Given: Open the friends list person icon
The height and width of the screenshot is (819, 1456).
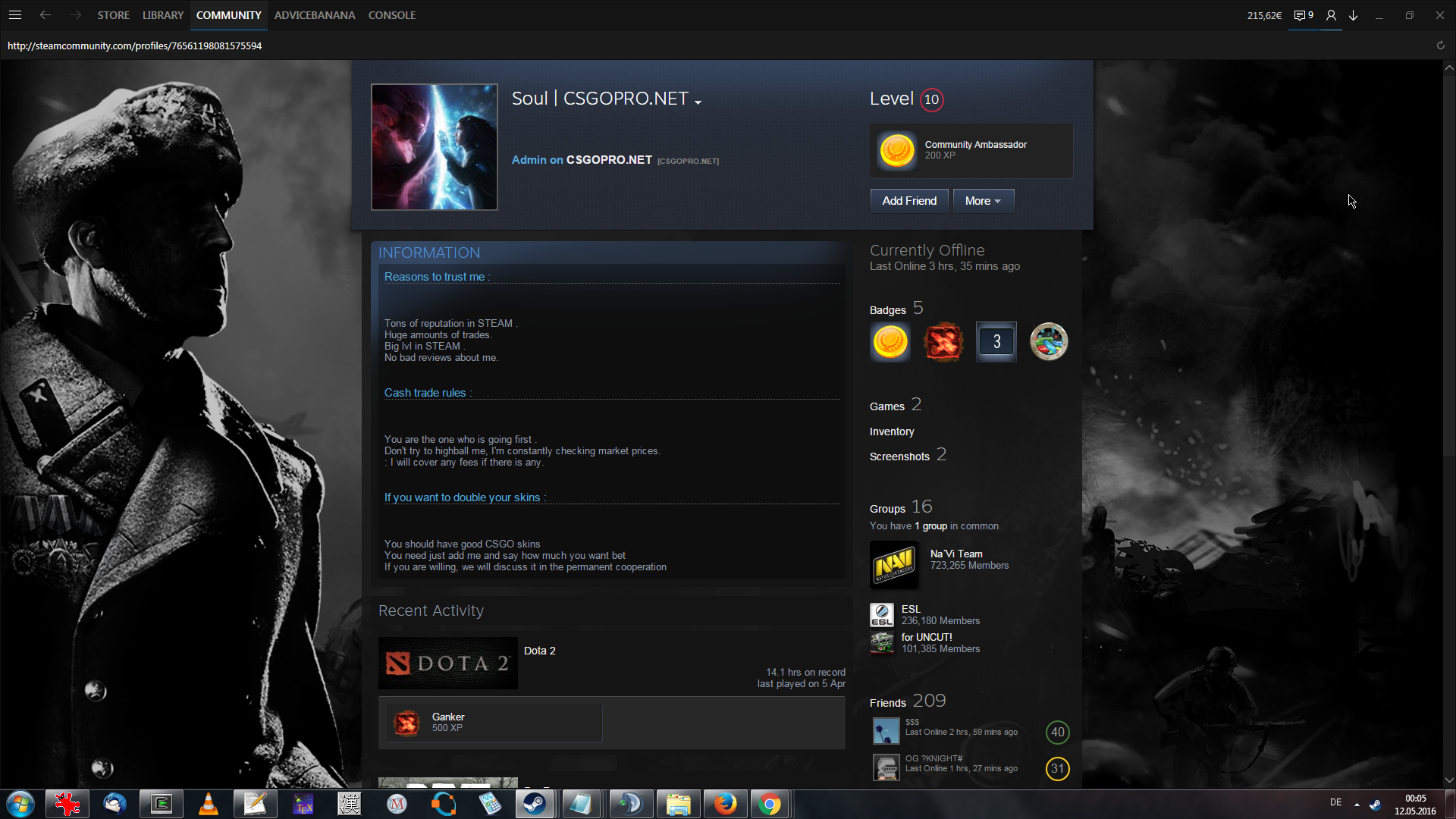Looking at the screenshot, I should (x=1331, y=15).
